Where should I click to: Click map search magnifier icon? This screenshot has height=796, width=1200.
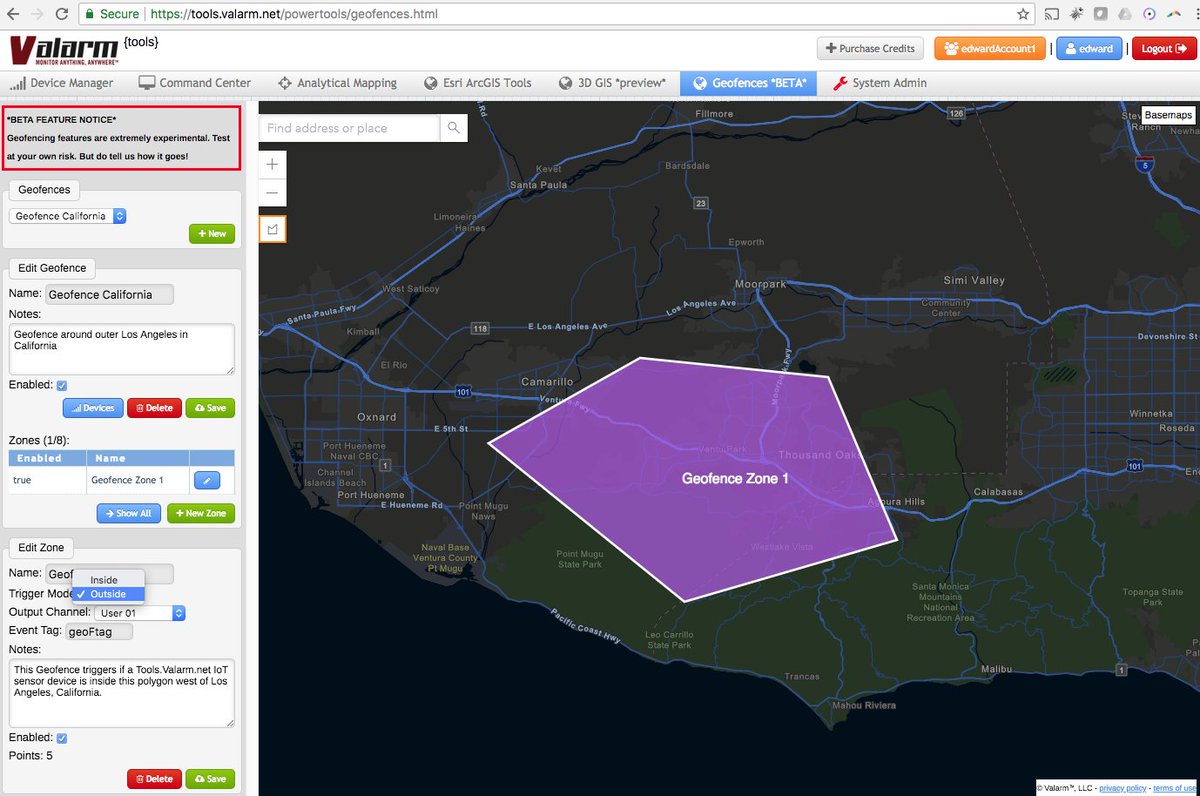(x=453, y=128)
